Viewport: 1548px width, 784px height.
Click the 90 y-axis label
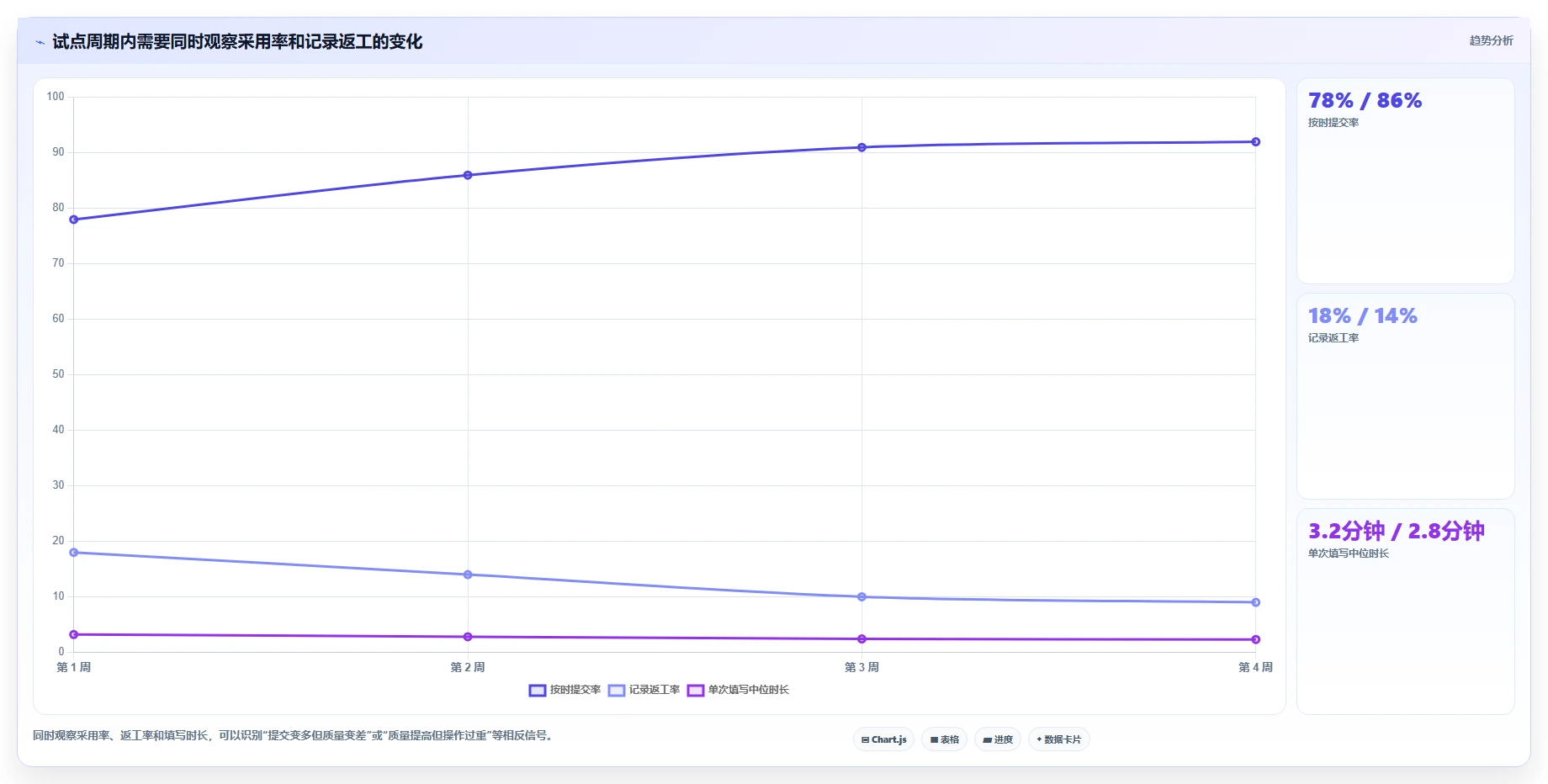[58, 152]
